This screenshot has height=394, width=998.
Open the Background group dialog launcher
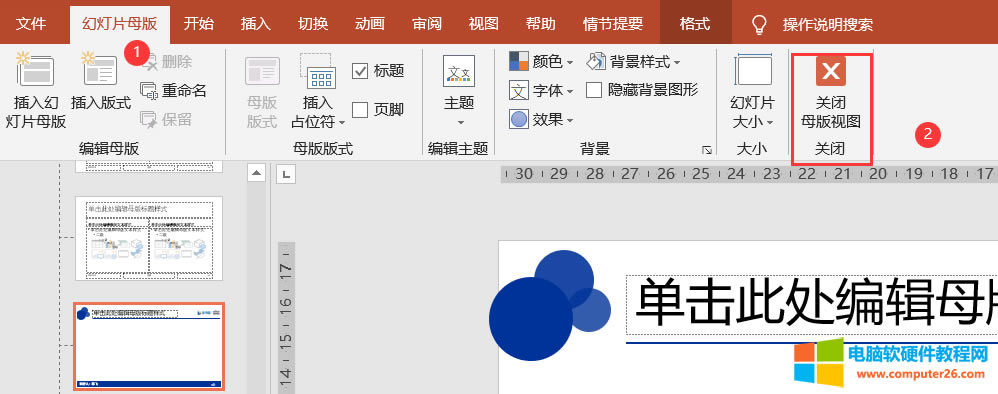[x=706, y=150]
